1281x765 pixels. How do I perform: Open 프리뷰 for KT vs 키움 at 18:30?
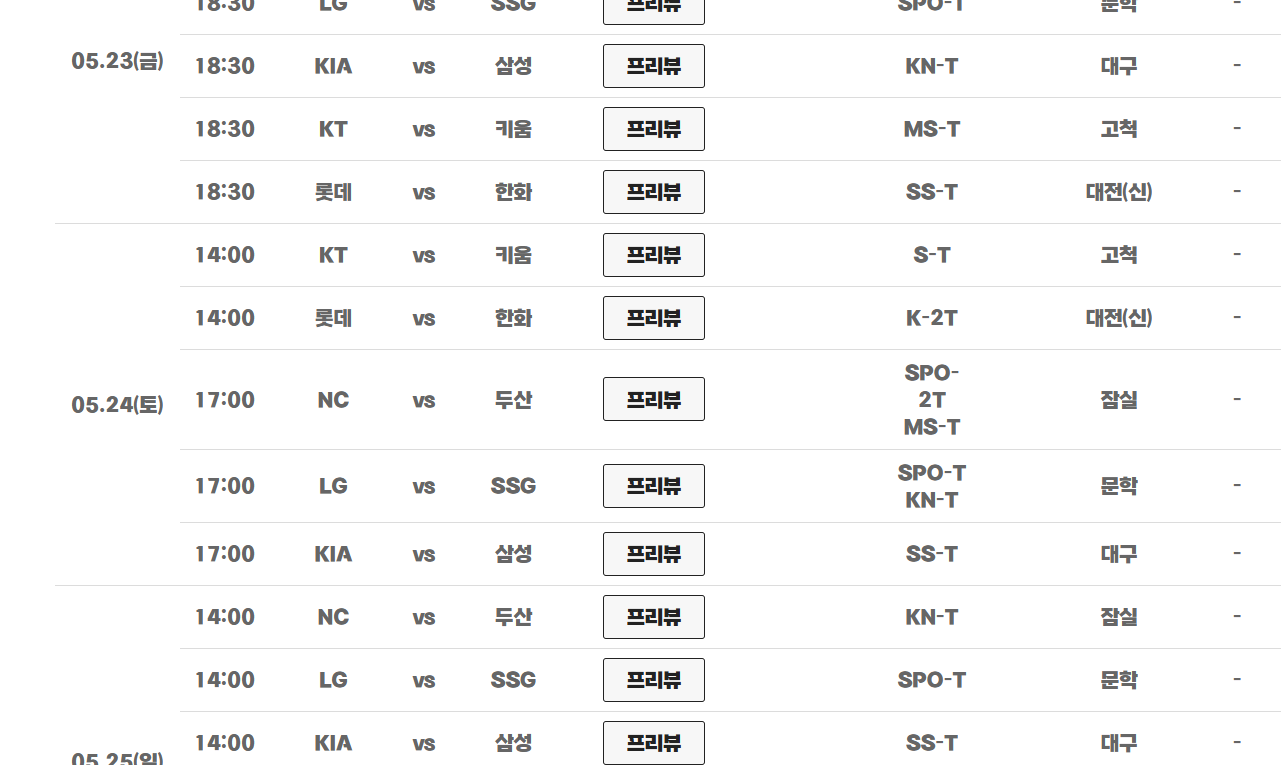[x=654, y=129]
